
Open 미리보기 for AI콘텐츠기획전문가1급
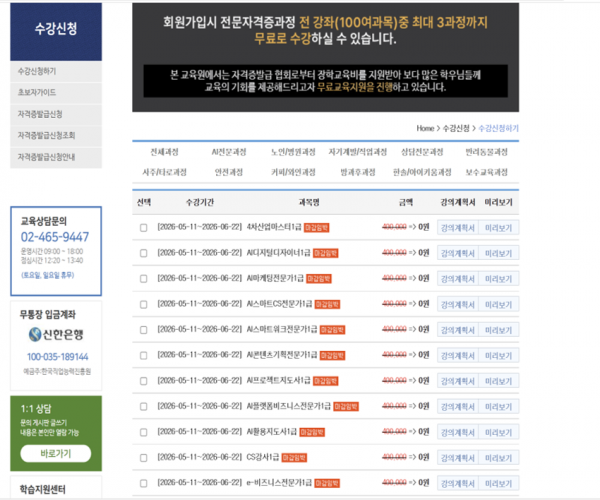tap(499, 356)
